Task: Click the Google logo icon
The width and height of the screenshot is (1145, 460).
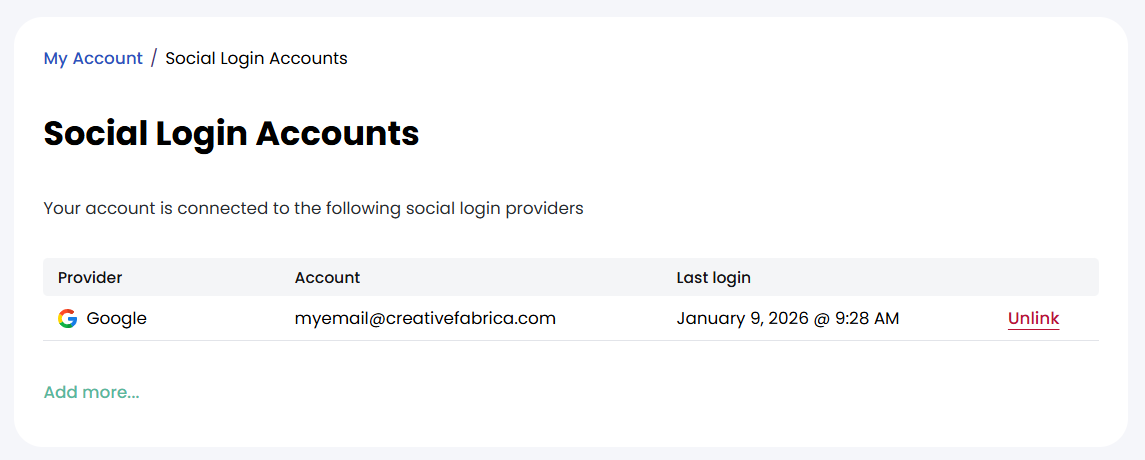Action: [x=67, y=319]
